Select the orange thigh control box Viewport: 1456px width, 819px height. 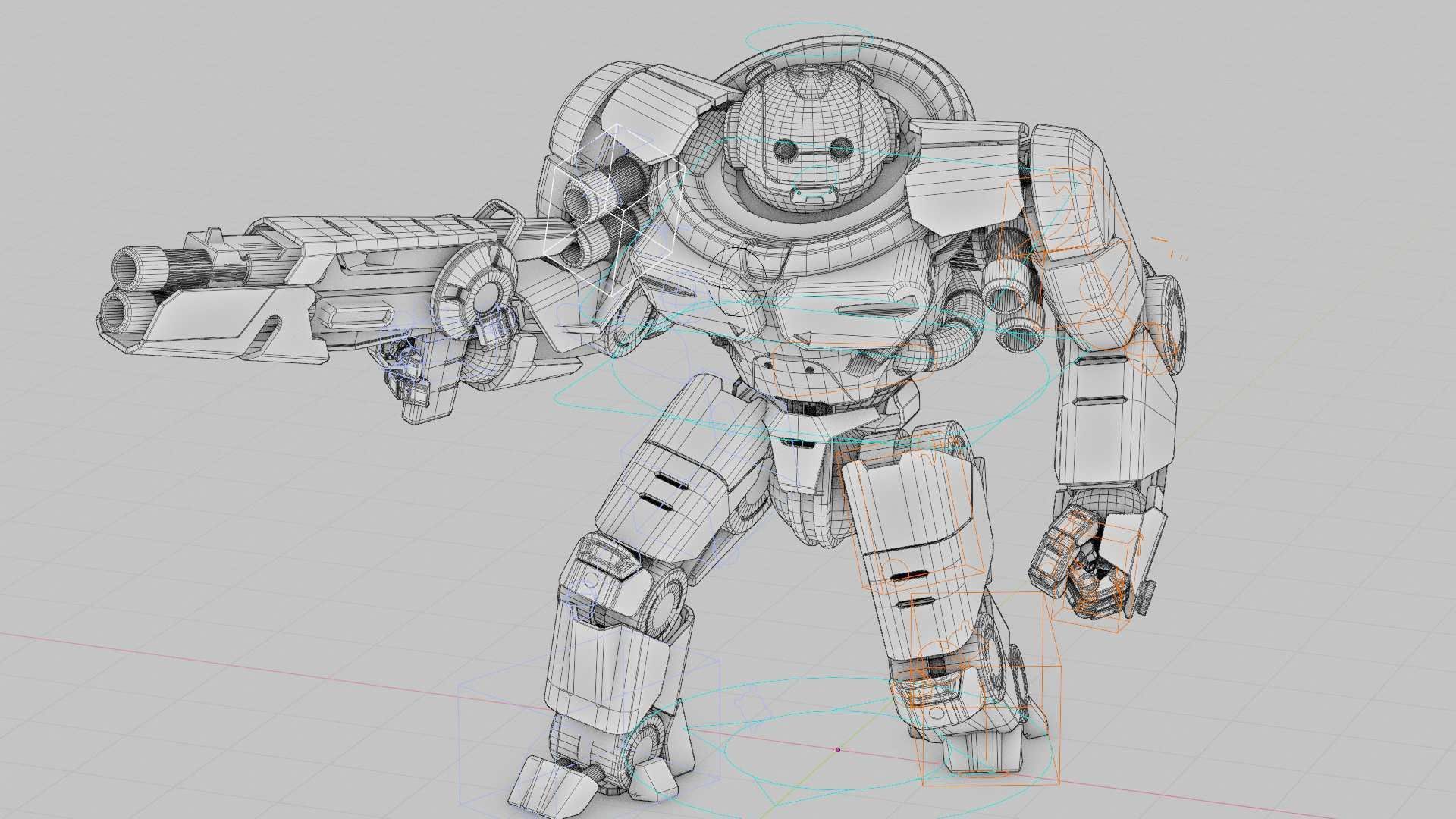click(x=910, y=516)
